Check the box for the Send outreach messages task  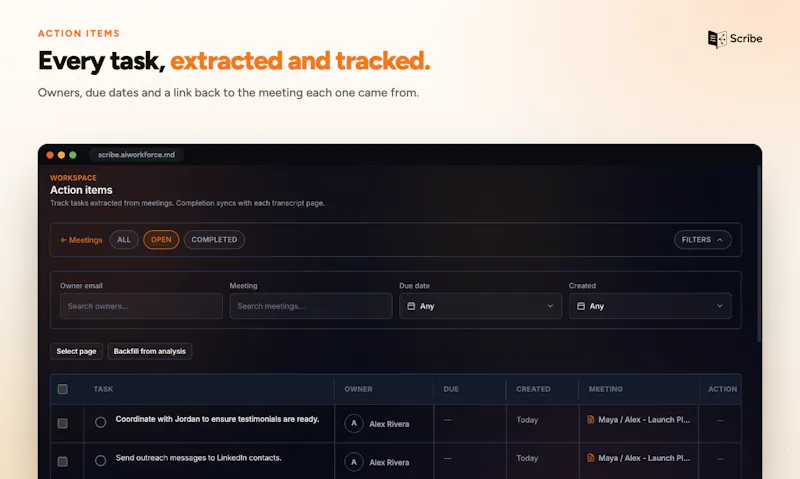click(63, 462)
